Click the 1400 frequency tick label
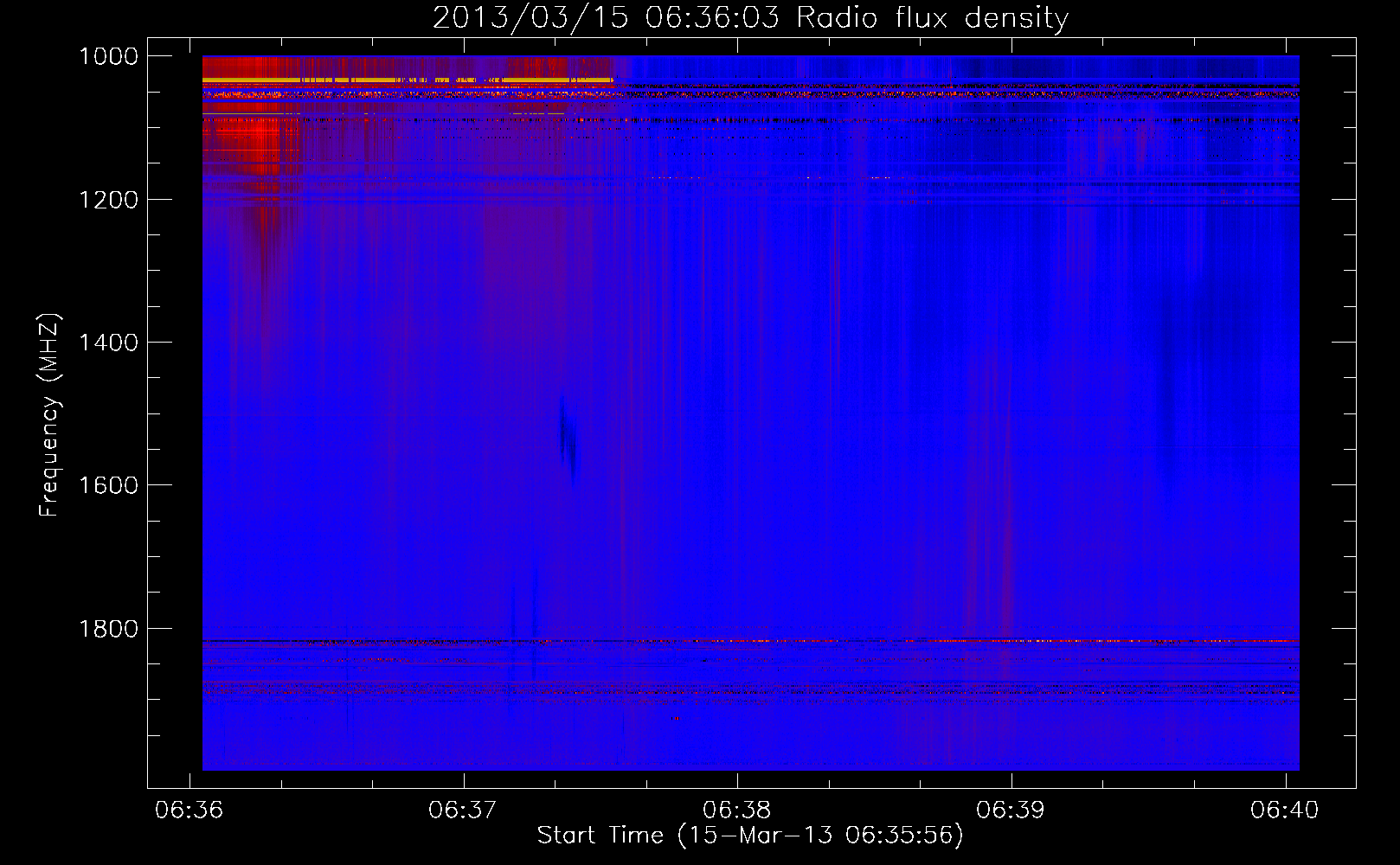Image resolution: width=1400 pixels, height=865 pixels. (x=109, y=343)
